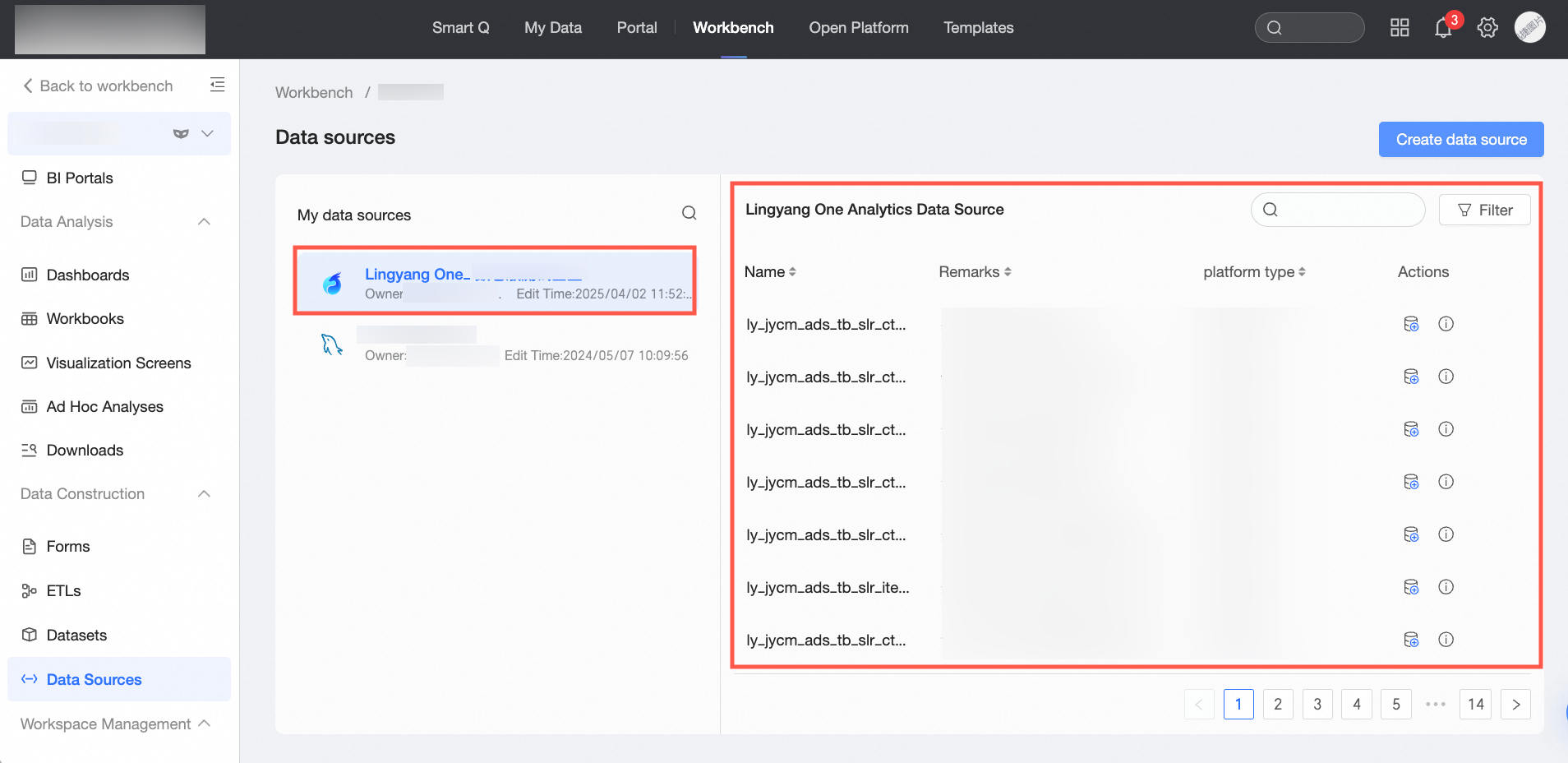This screenshot has width=1568, height=763.
Task: View info for second table row
Action: (x=1446, y=377)
